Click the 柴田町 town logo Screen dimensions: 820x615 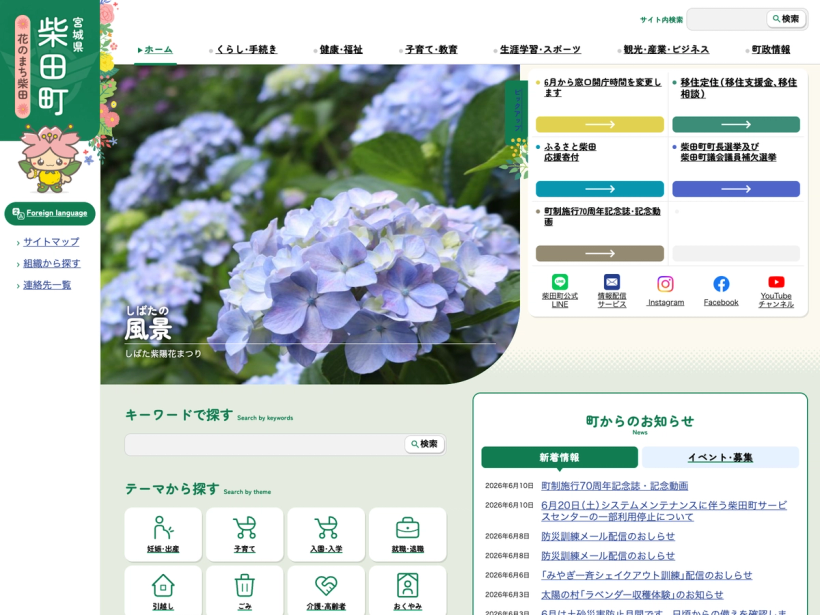click(x=50, y=65)
